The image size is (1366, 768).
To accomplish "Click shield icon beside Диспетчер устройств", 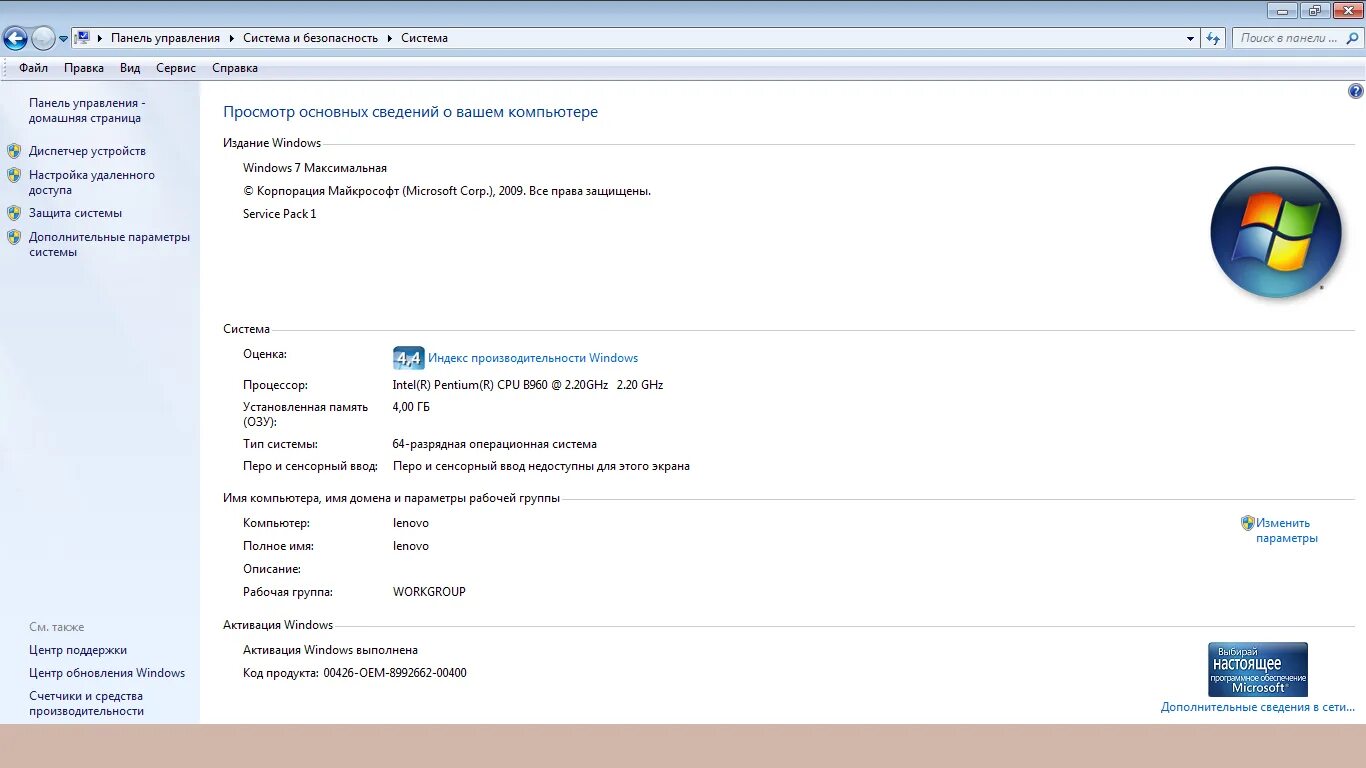I will point(14,151).
